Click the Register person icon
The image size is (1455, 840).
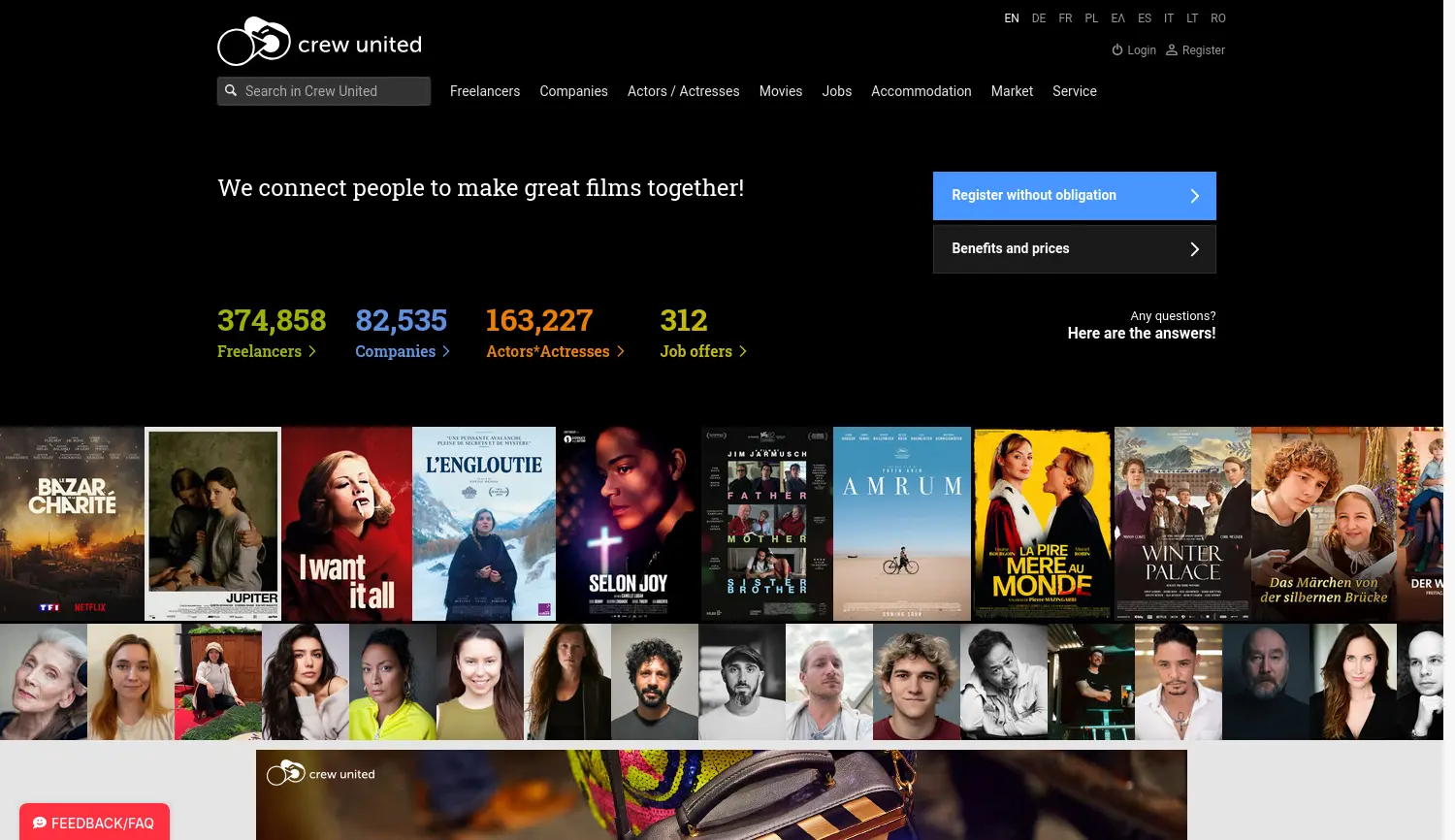1171,49
